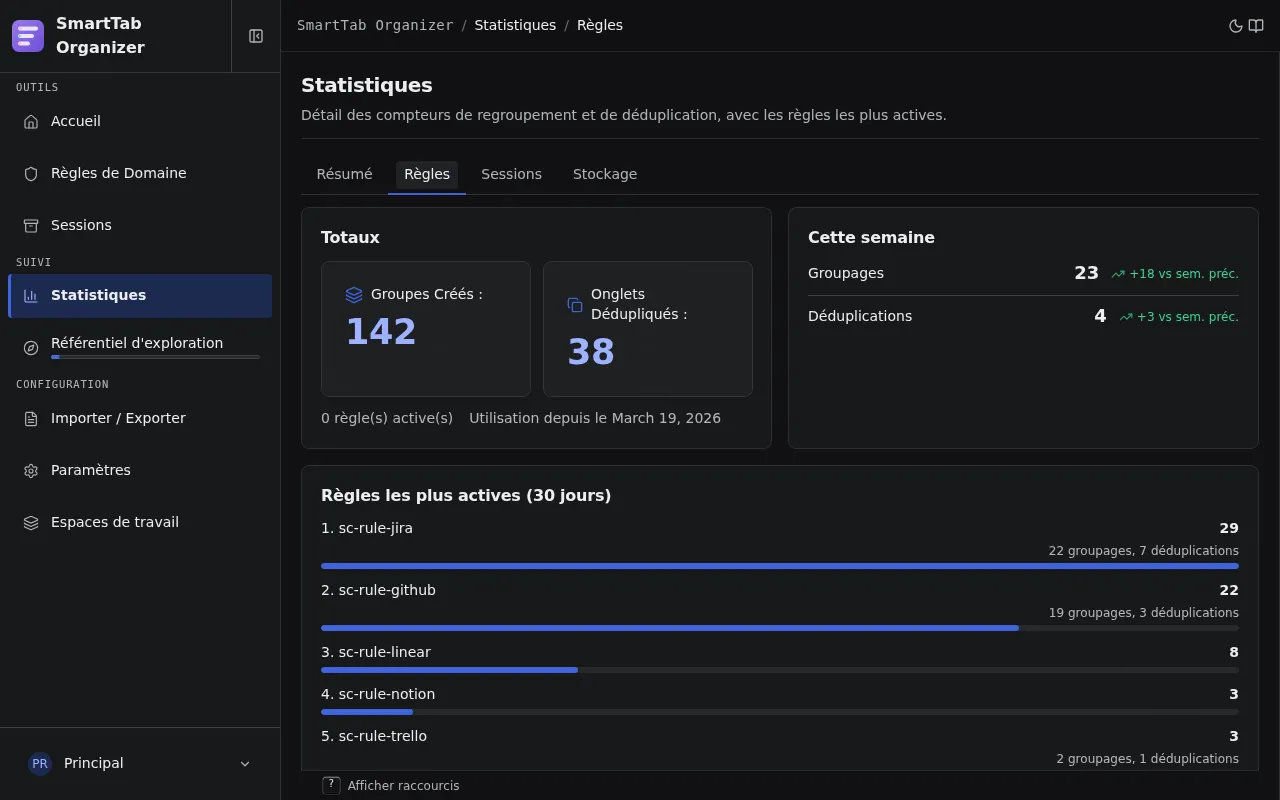Image resolution: width=1280 pixels, height=800 pixels.
Task: Click the Importer / Exporter file icon
Action: click(x=31, y=419)
